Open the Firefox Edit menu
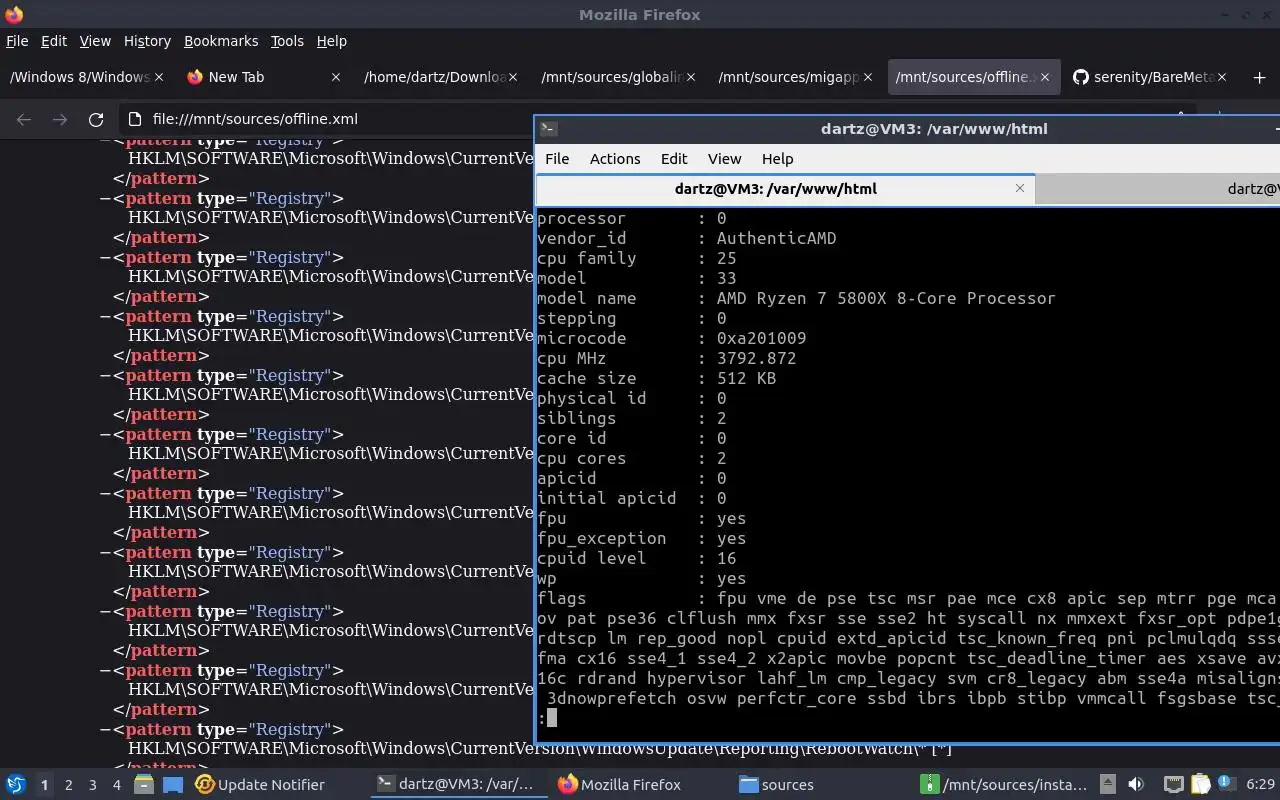This screenshot has height=800, width=1280. 54,41
